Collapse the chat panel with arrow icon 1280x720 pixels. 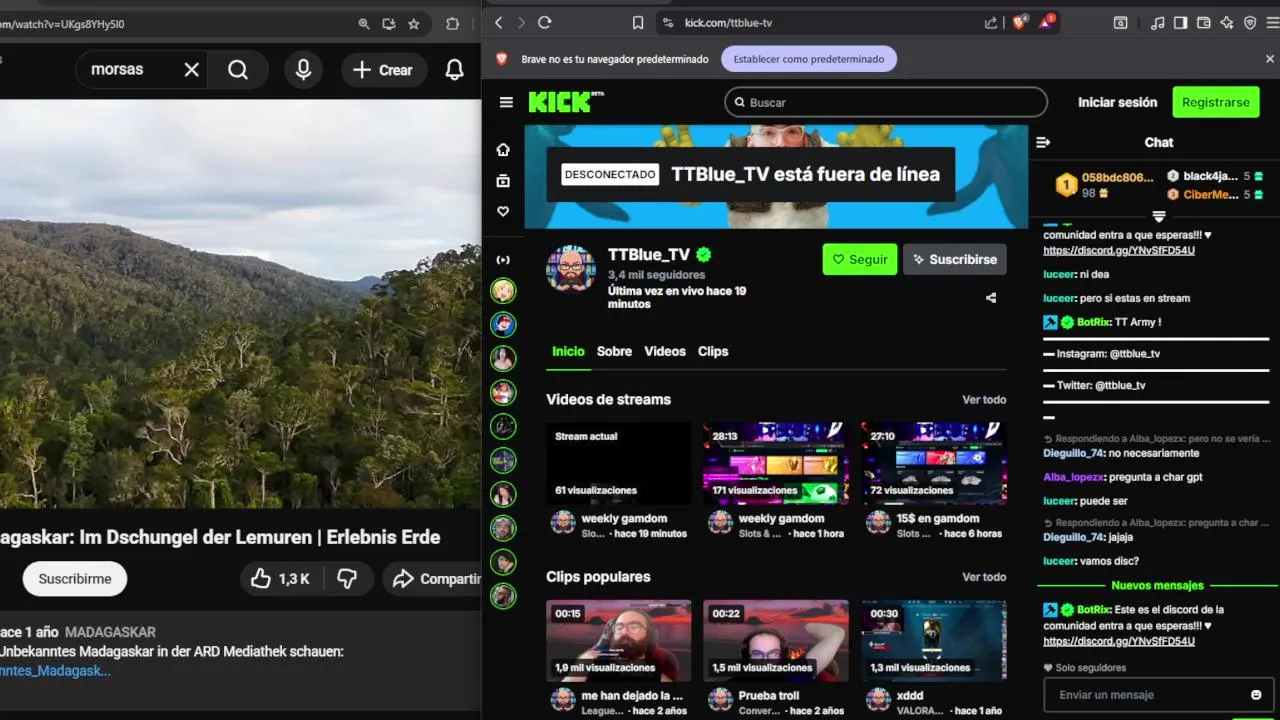click(1043, 142)
